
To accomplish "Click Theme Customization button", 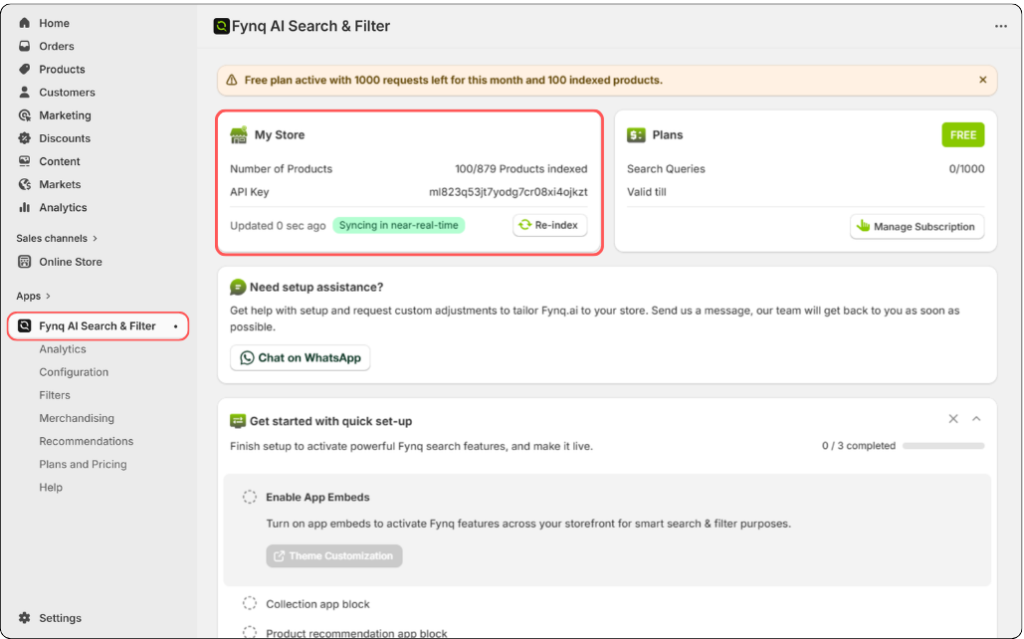I will point(334,555).
